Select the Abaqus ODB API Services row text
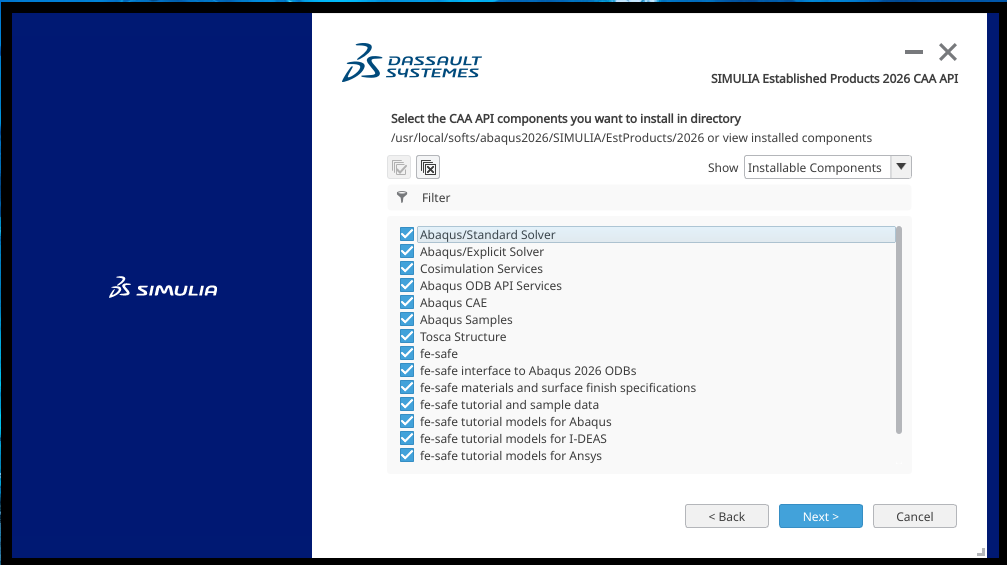 pos(491,286)
